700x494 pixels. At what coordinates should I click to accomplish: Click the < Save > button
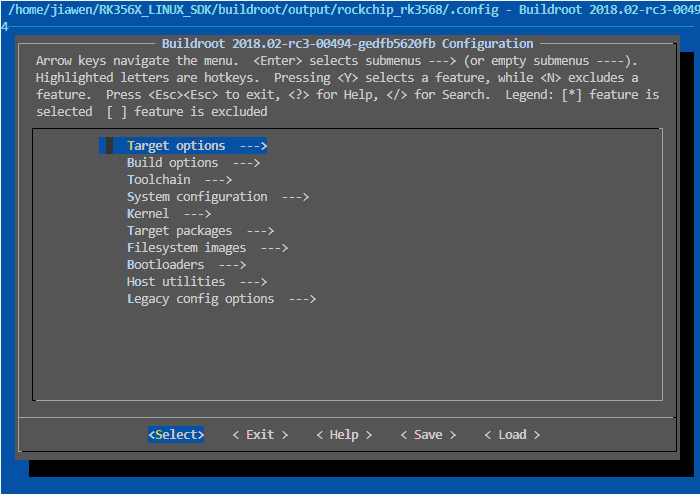pyautogui.click(x=428, y=434)
